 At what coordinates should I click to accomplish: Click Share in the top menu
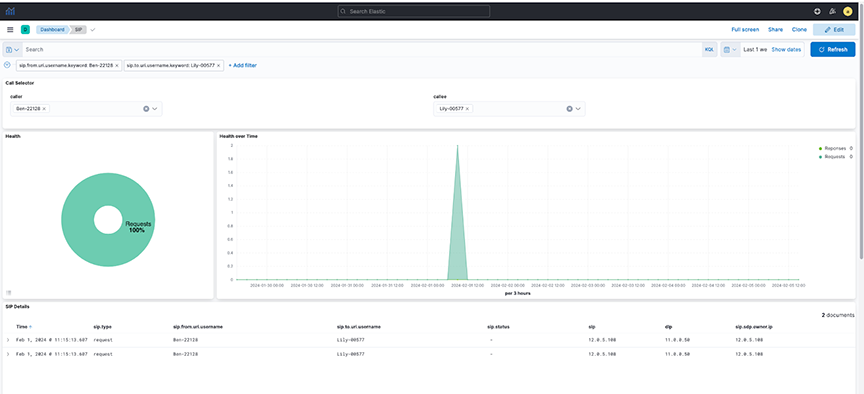click(775, 30)
